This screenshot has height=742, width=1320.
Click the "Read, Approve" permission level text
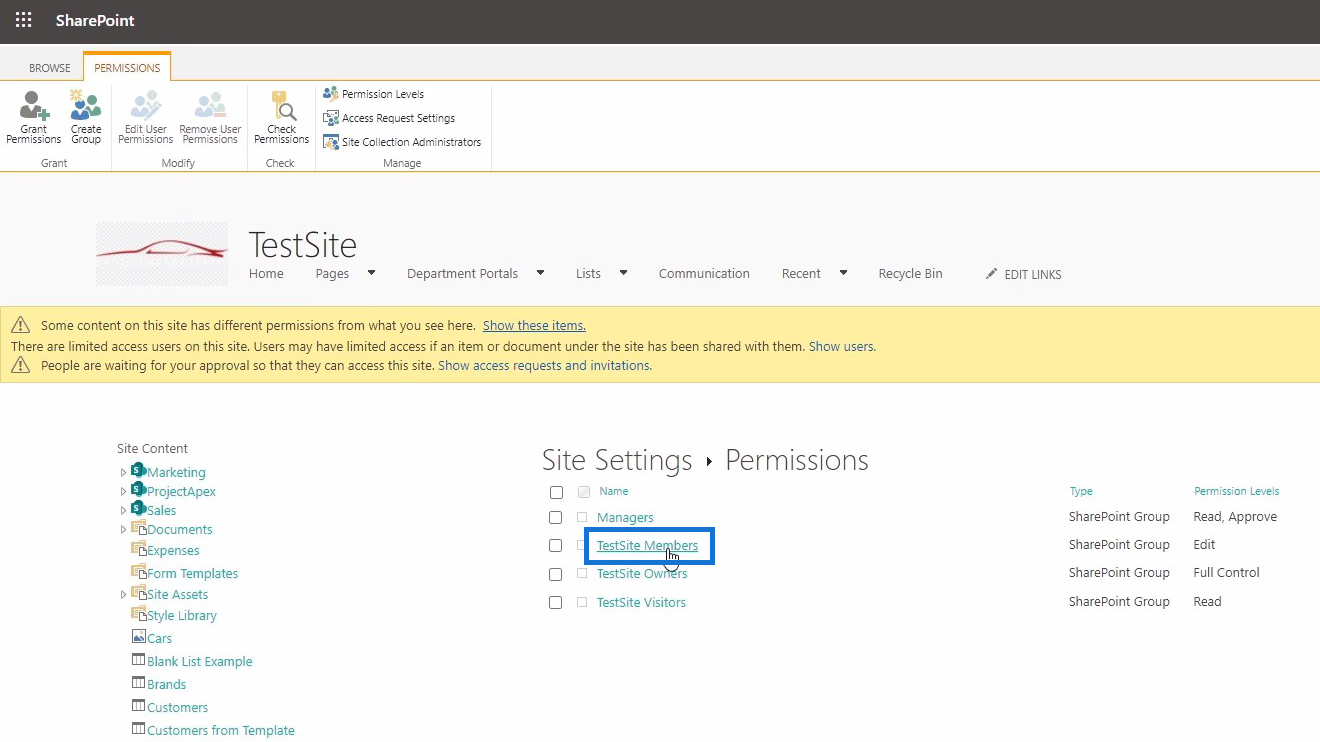pos(1235,517)
